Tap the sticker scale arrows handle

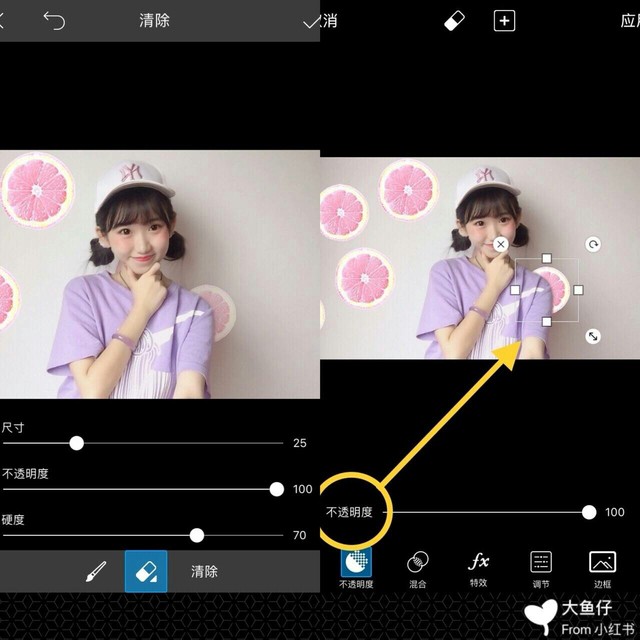point(593,336)
